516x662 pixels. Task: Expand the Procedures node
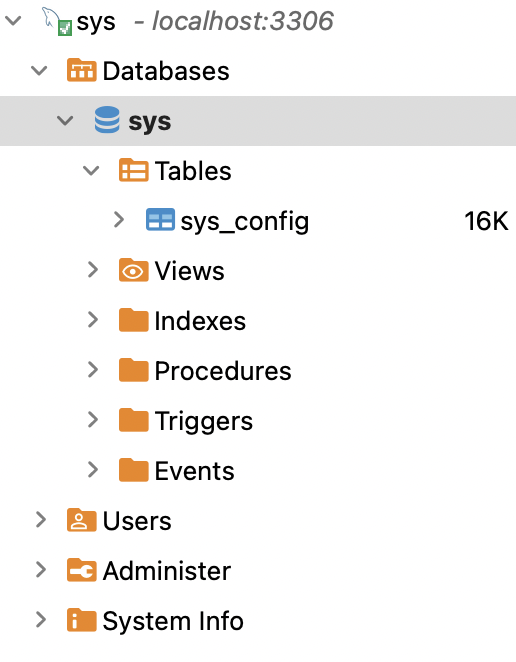93,370
